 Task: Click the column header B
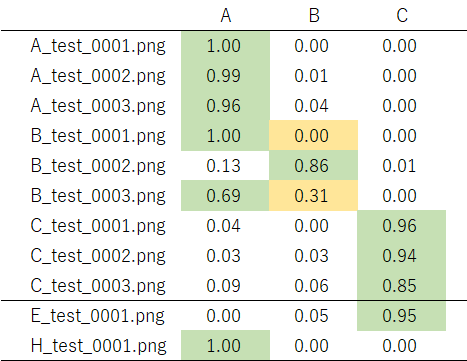pos(314,15)
